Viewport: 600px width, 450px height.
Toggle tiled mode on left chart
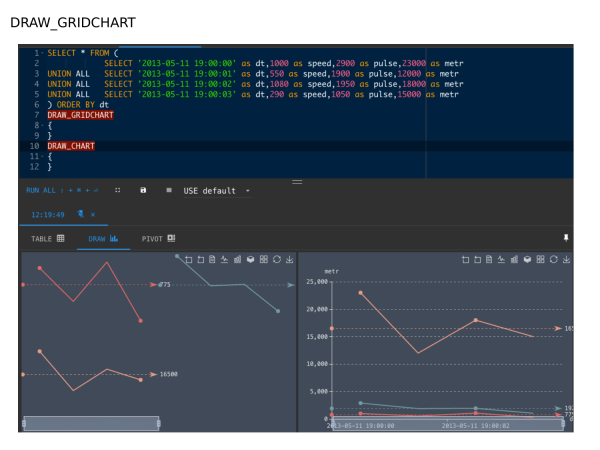click(x=263, y=260)
